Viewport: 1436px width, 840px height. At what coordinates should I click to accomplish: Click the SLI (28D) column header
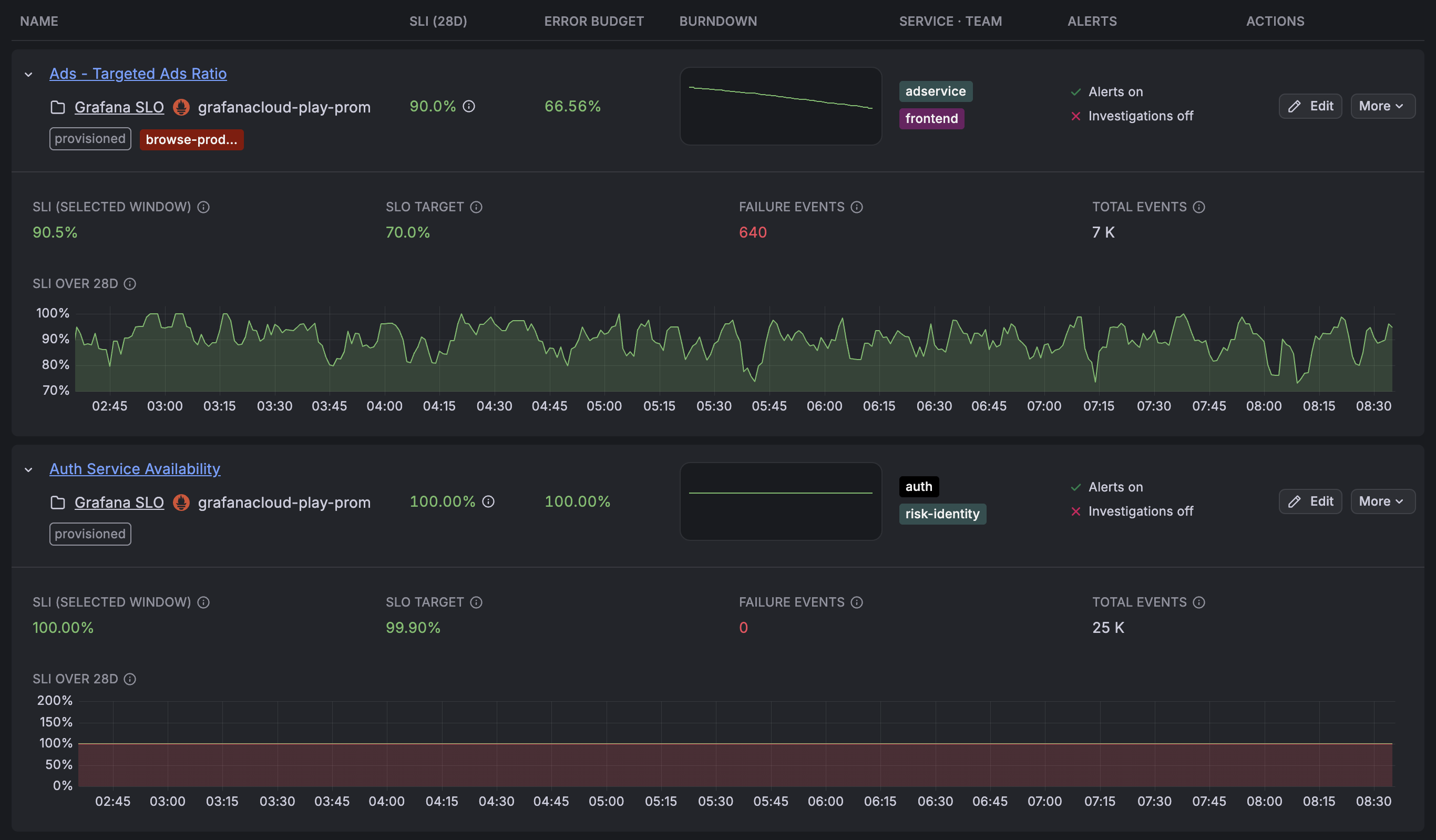[x=438, y=21]
